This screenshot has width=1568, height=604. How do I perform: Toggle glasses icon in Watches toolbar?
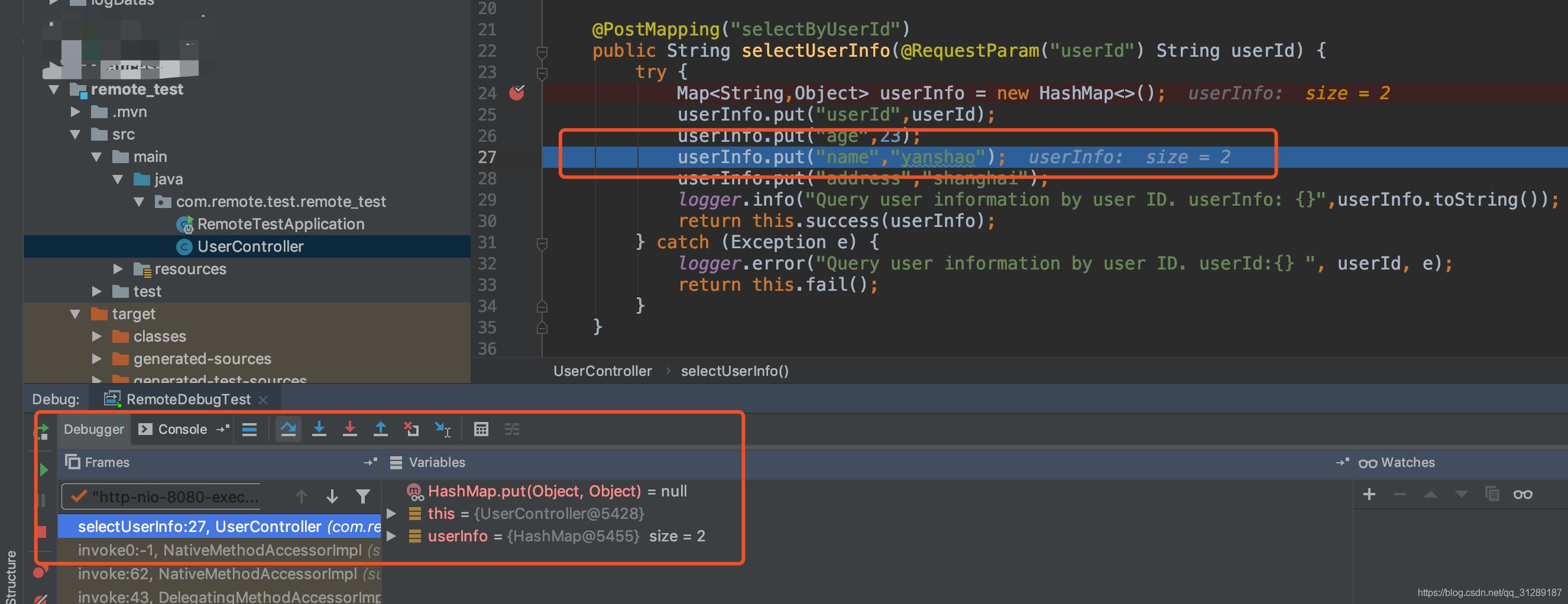tap(1525, 494)
